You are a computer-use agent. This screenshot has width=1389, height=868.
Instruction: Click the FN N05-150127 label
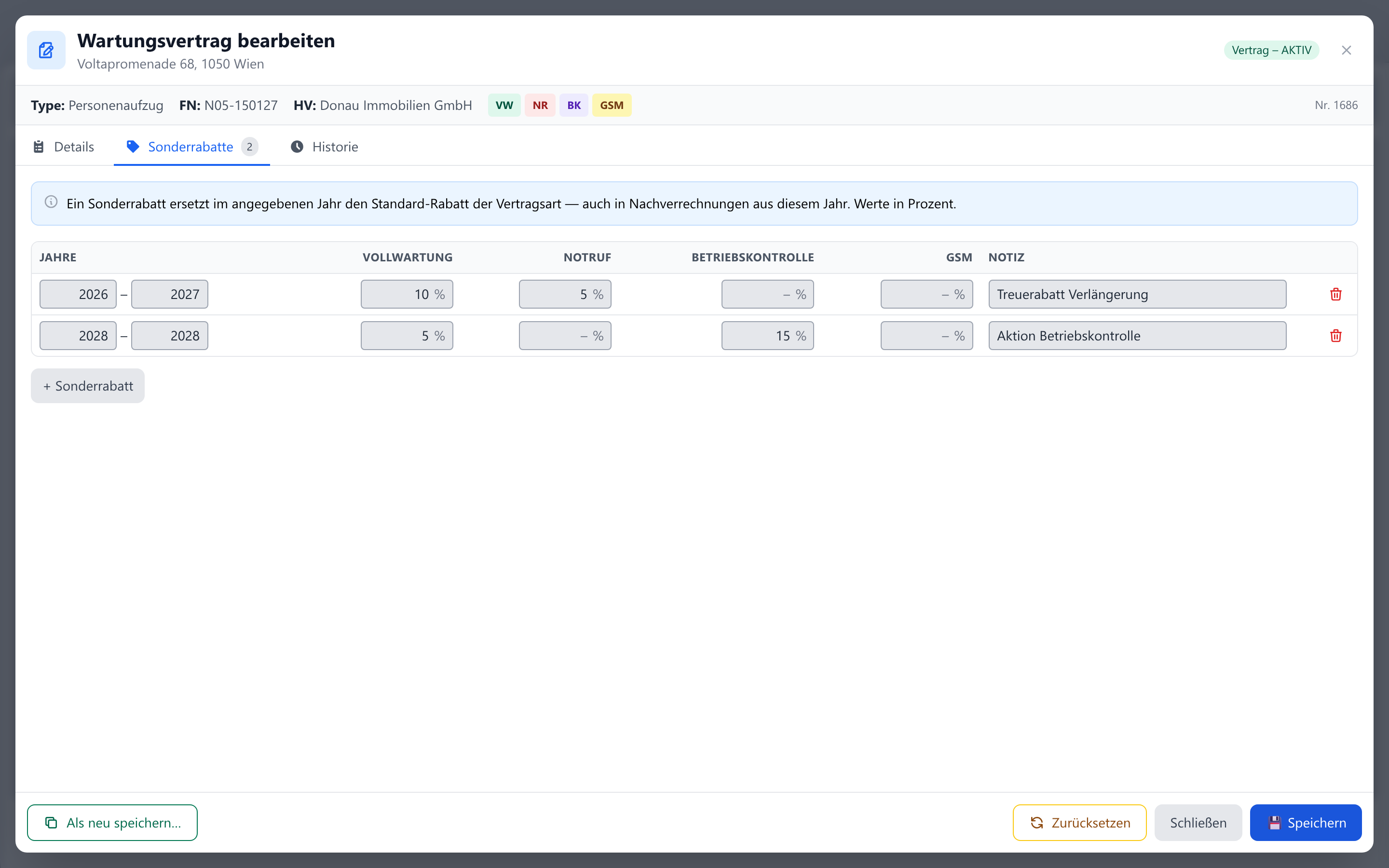[x=229, y=105]
